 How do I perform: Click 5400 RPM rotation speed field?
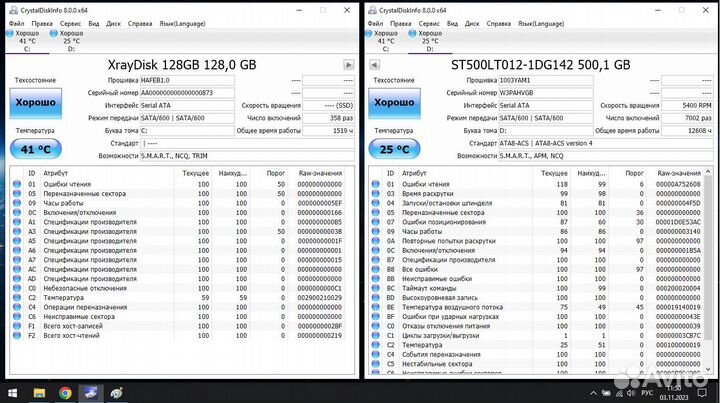(687, 106)
